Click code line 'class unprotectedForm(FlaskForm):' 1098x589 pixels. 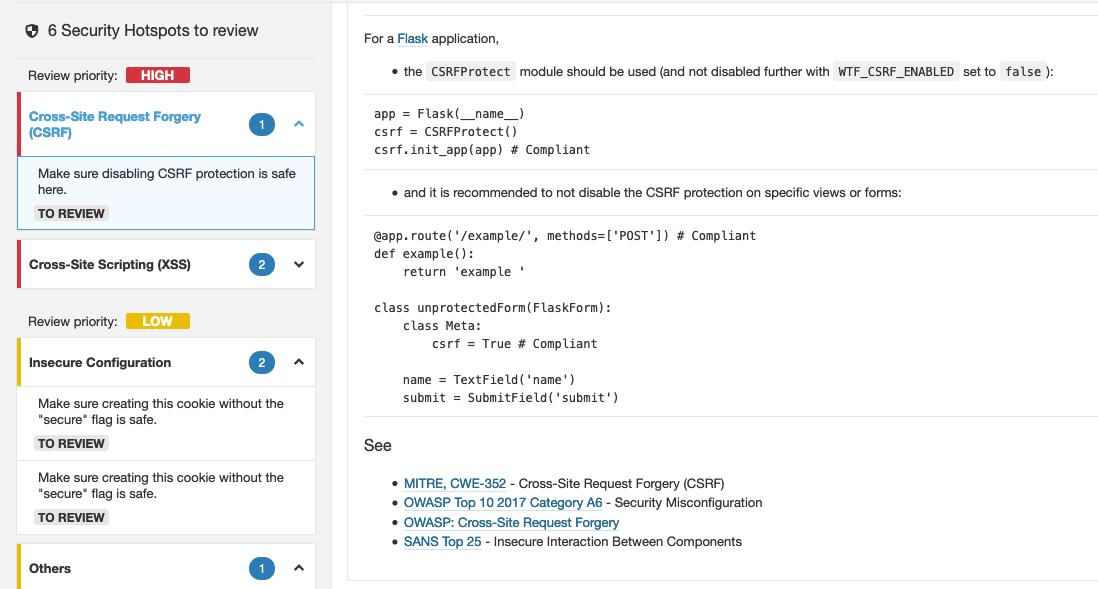click(492, 307)
